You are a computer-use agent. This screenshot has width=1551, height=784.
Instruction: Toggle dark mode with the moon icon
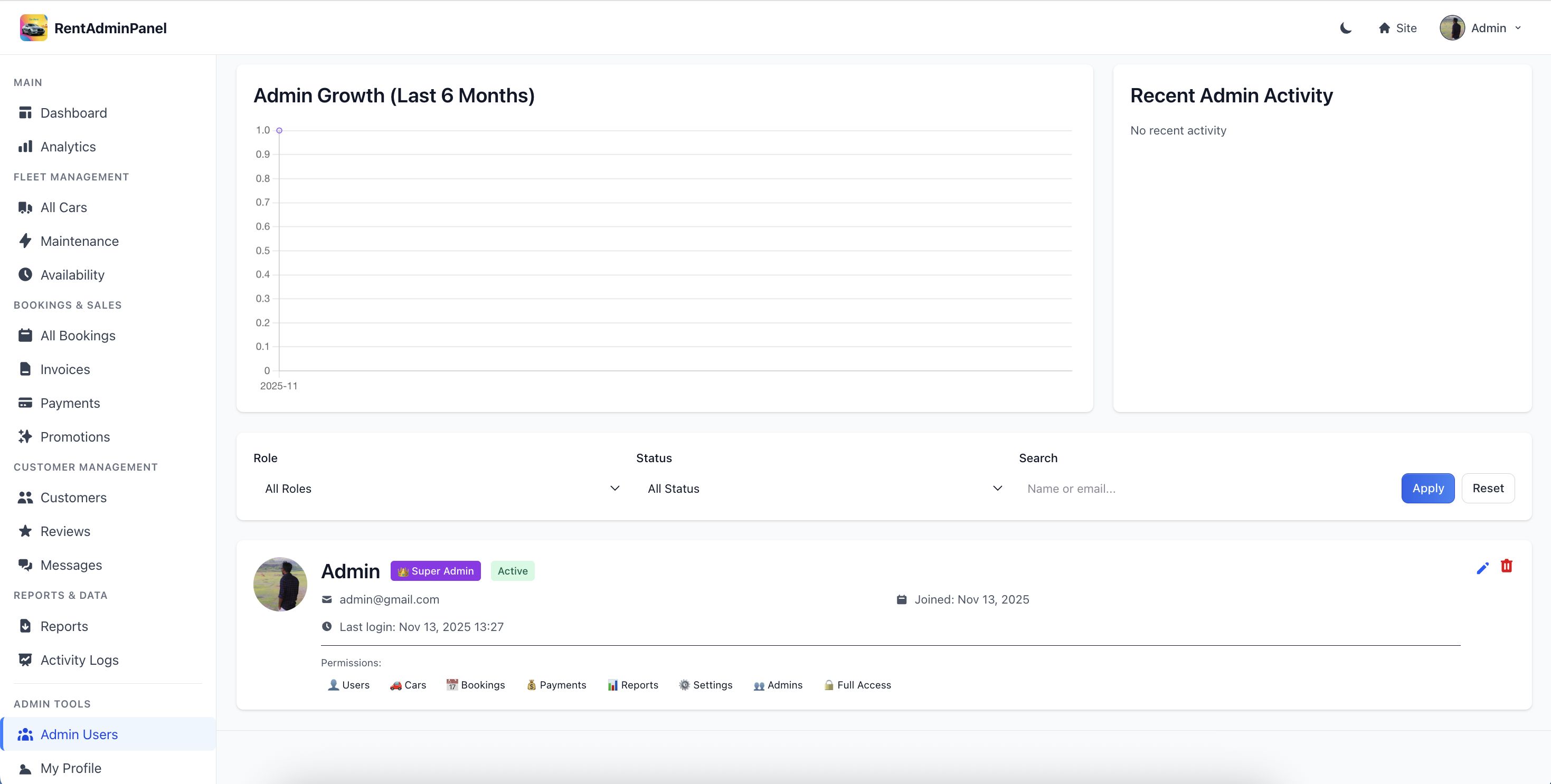1346,28
